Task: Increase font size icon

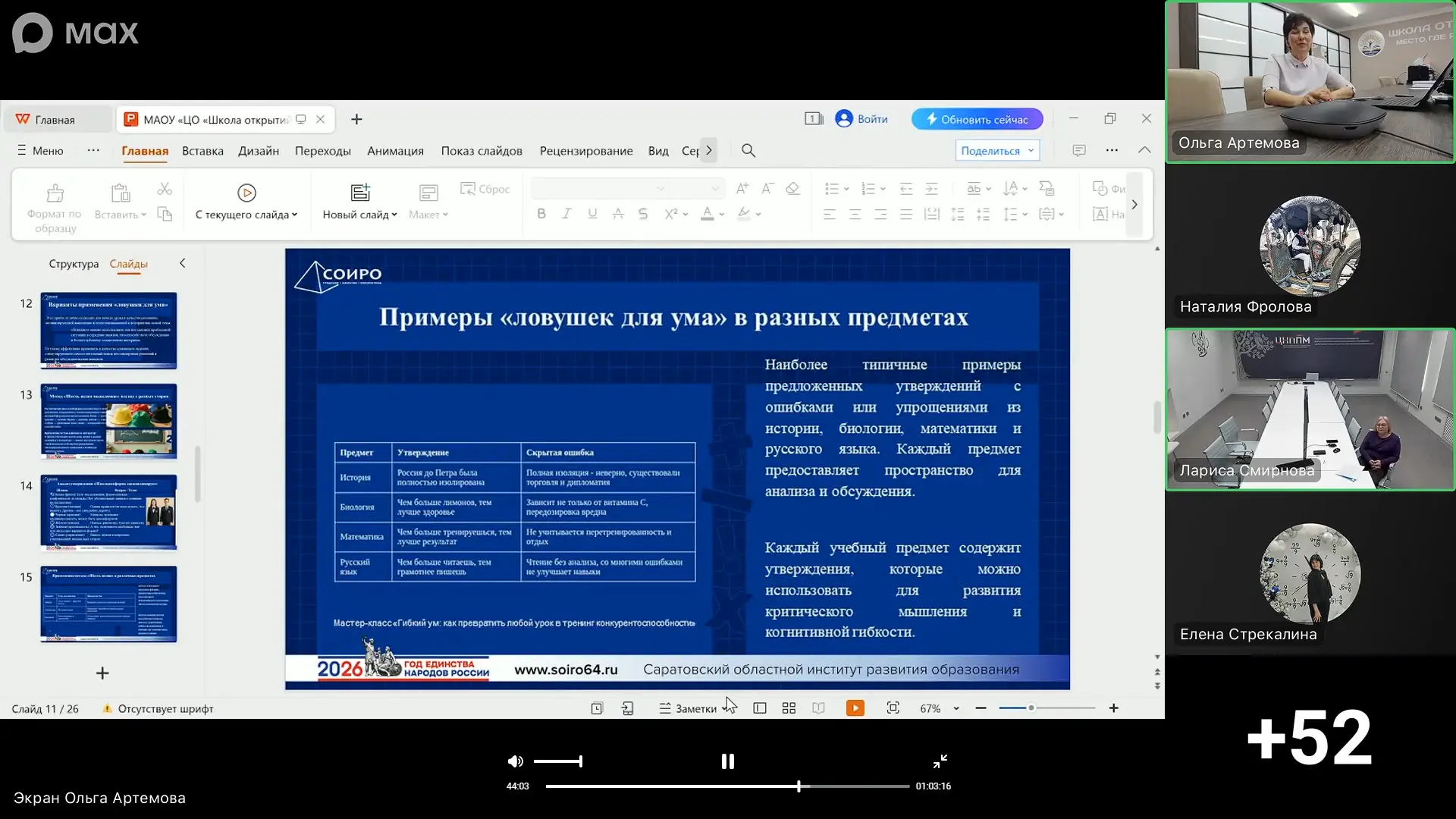Action: pyautogui.click(x=742, y=188)
